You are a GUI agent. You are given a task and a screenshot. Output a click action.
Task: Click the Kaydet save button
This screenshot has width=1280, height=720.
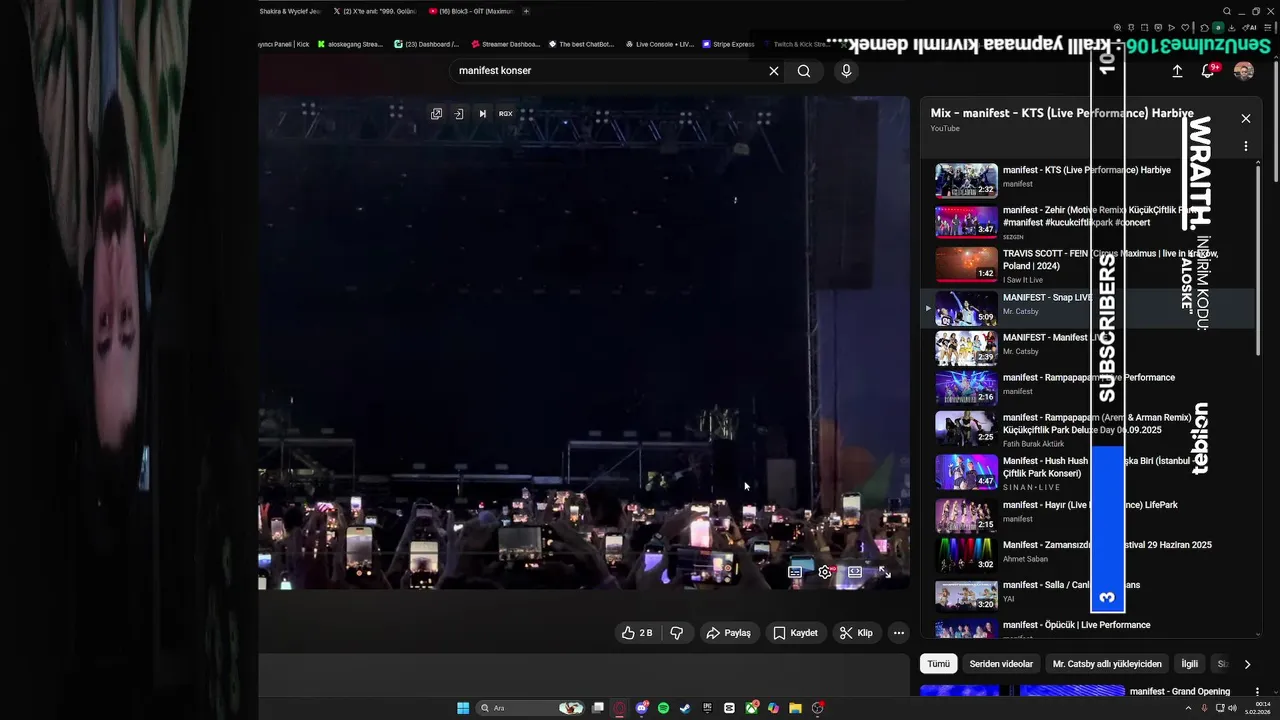click(x=796, y=633)
